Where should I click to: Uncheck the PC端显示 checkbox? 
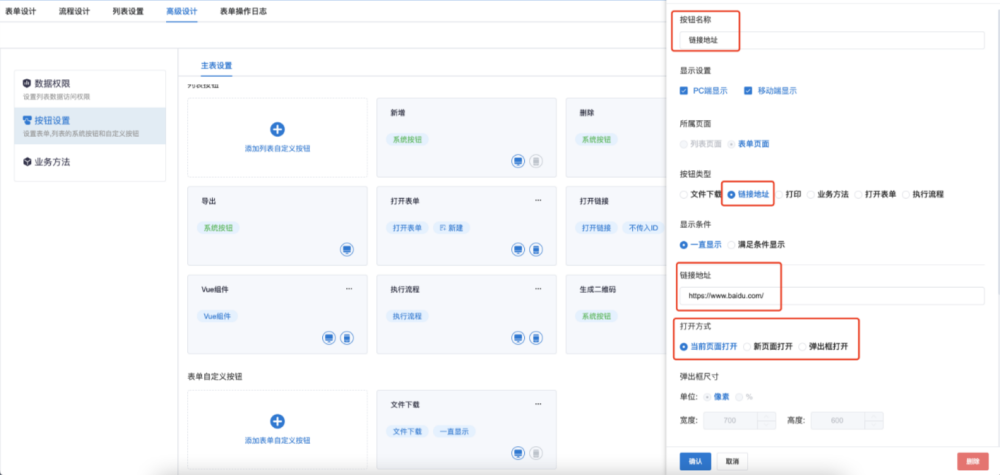(684, 90)
